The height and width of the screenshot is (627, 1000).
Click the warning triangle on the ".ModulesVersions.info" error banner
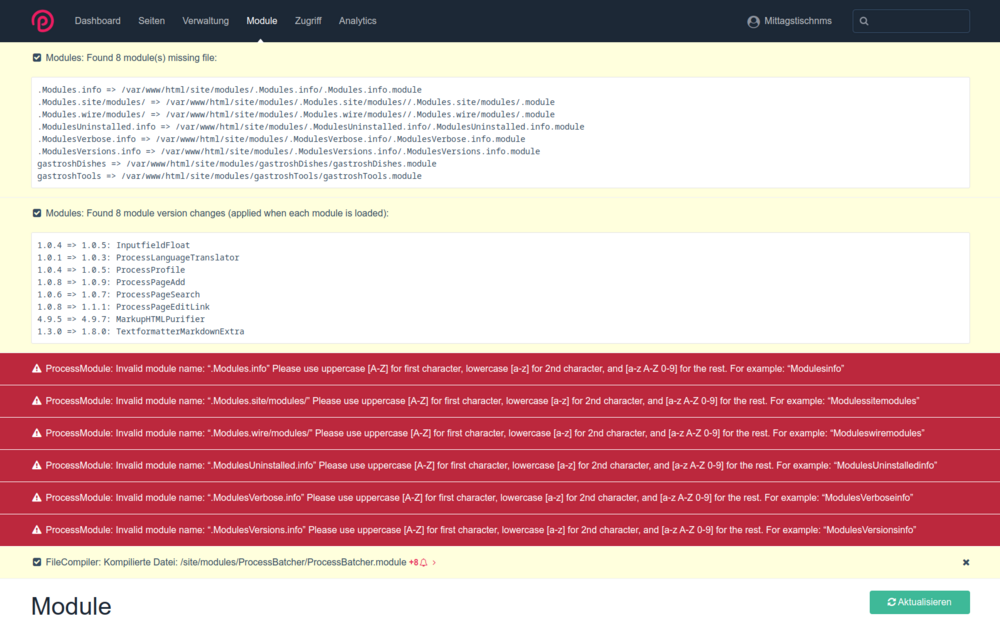pos(37,530)
